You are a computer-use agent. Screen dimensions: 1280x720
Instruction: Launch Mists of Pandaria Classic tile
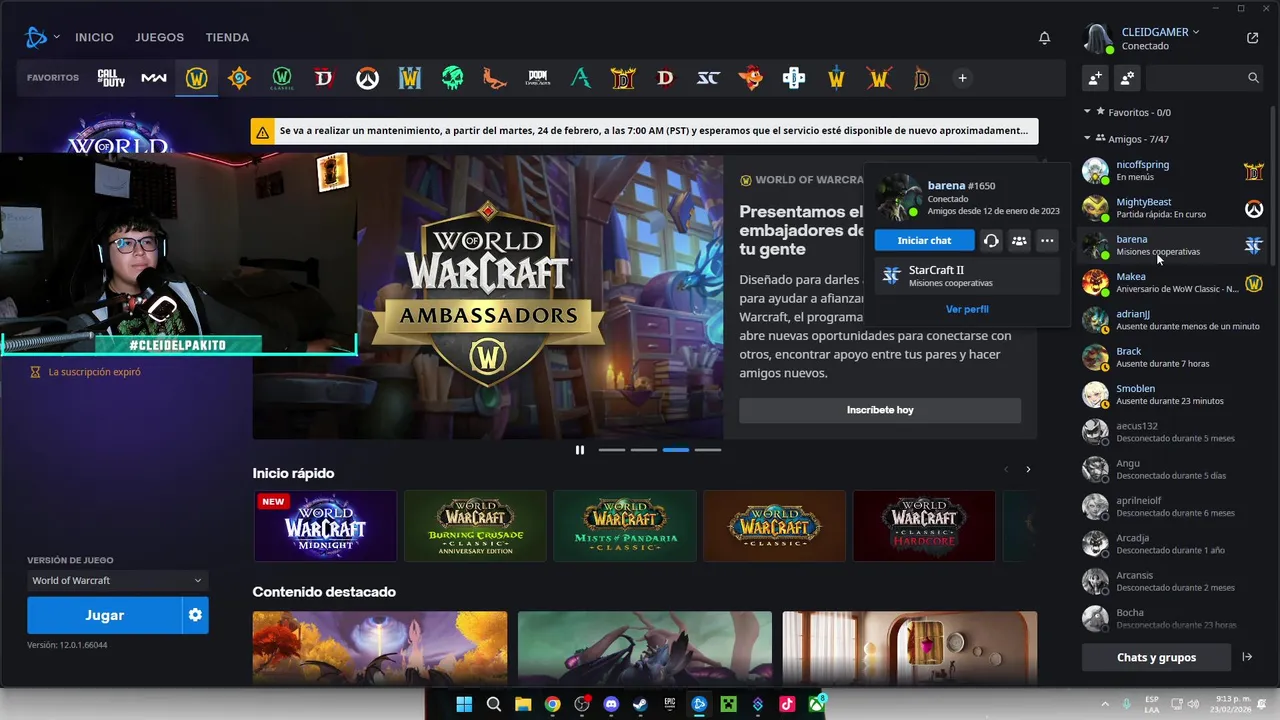625,525
